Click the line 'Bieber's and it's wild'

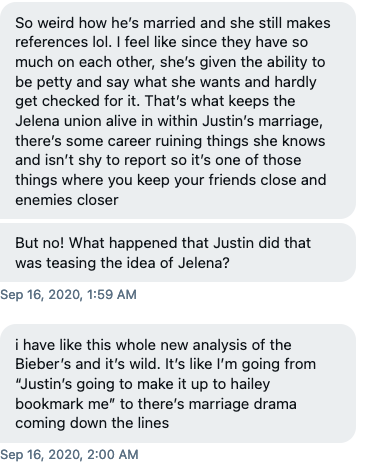(165, 364)
